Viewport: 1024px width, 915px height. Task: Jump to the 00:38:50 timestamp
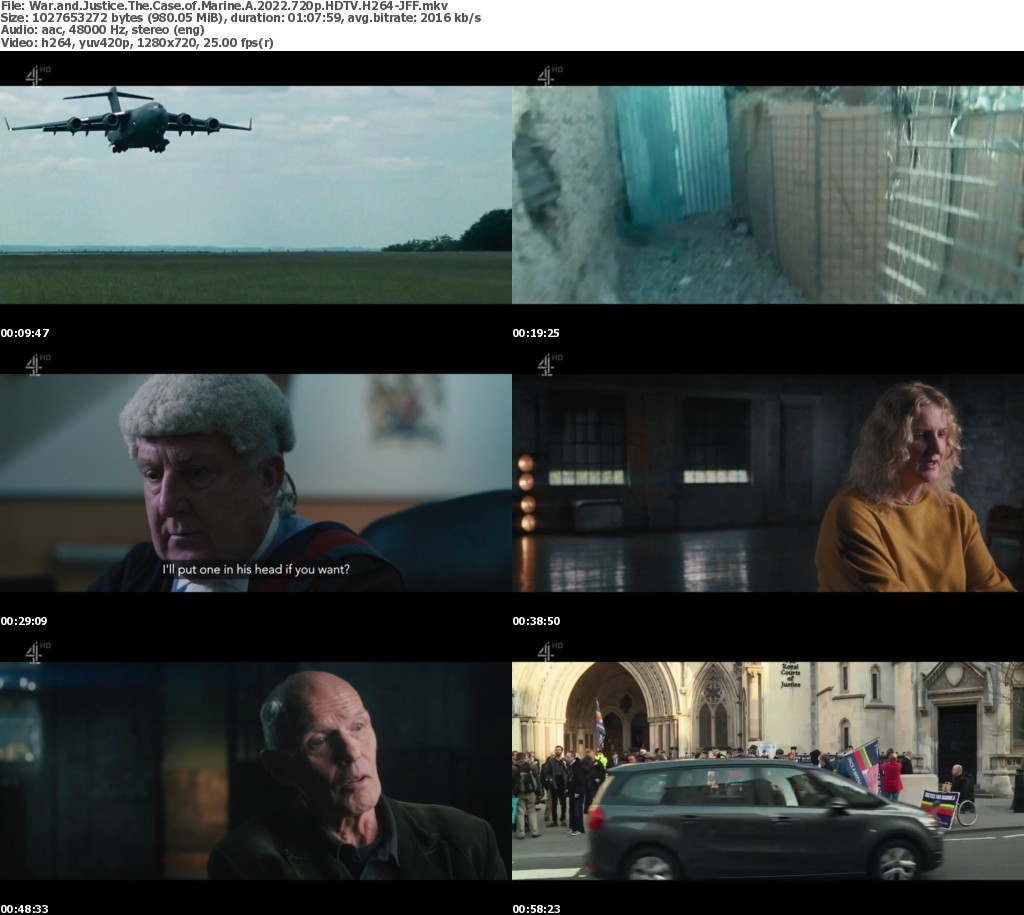tap(537, 621)
